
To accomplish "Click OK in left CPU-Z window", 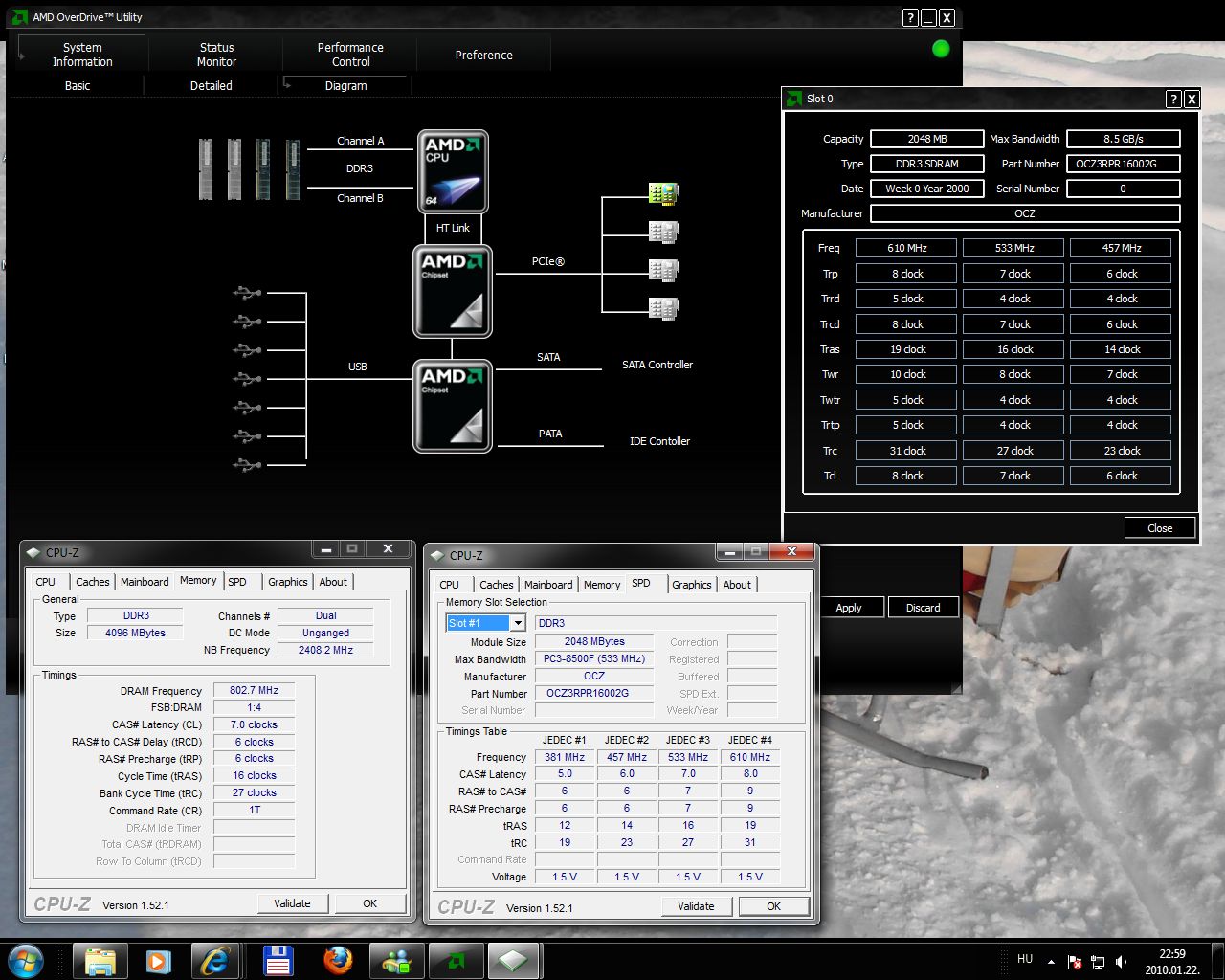I will [x=369, y=903].
